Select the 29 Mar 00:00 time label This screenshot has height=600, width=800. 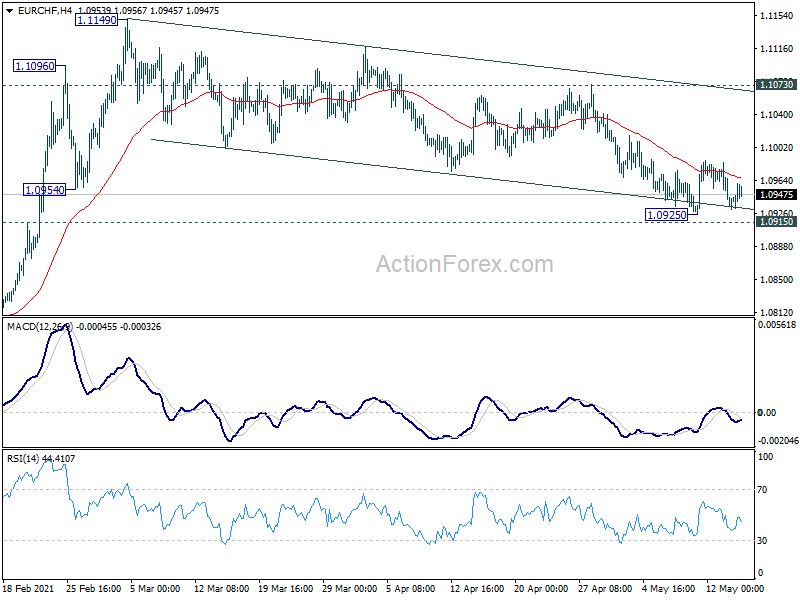pyautogui.click(x=349, y=589)
